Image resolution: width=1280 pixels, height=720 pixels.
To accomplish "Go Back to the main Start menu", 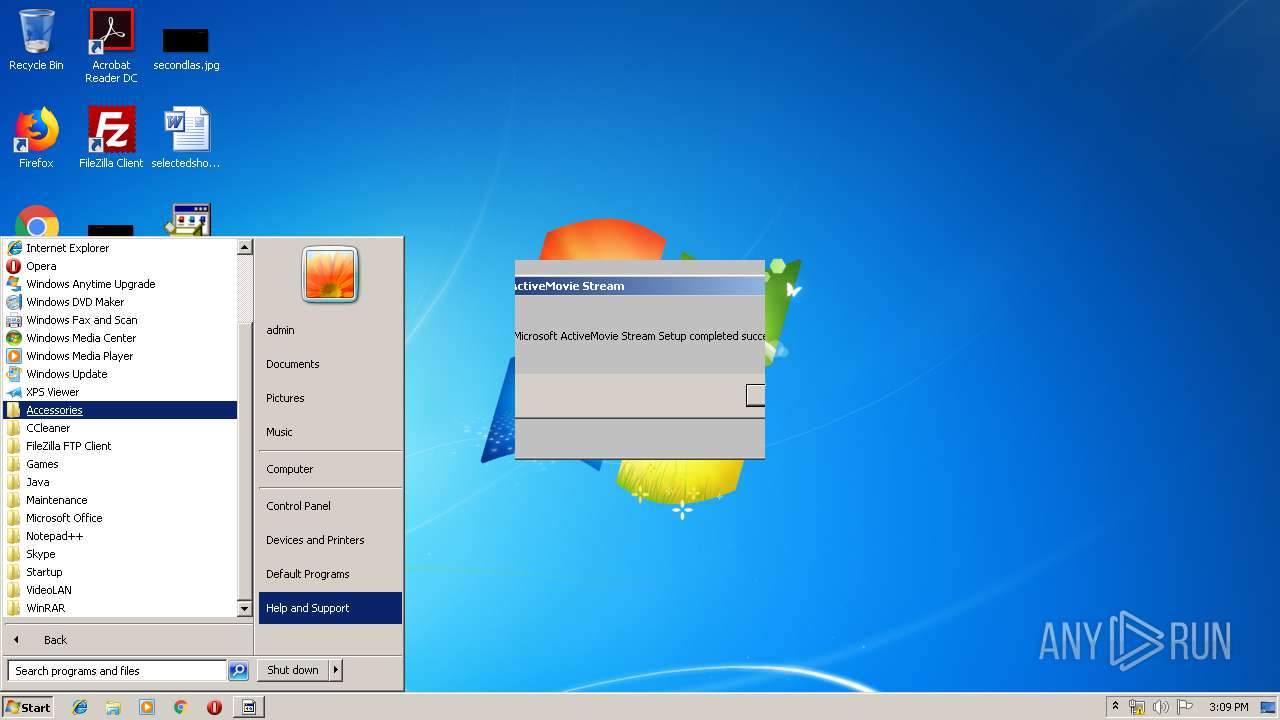I will 128,640.
